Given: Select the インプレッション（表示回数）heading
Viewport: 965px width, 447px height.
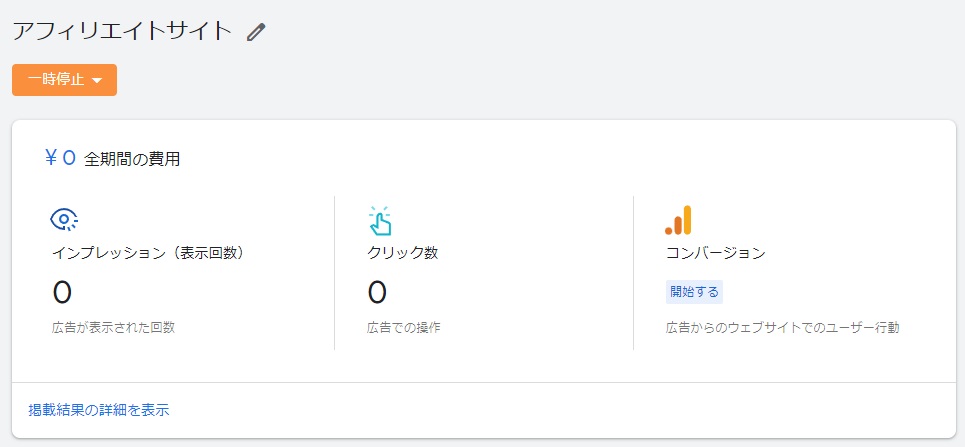Looking at the screenshot, I should tap(148, 253).
